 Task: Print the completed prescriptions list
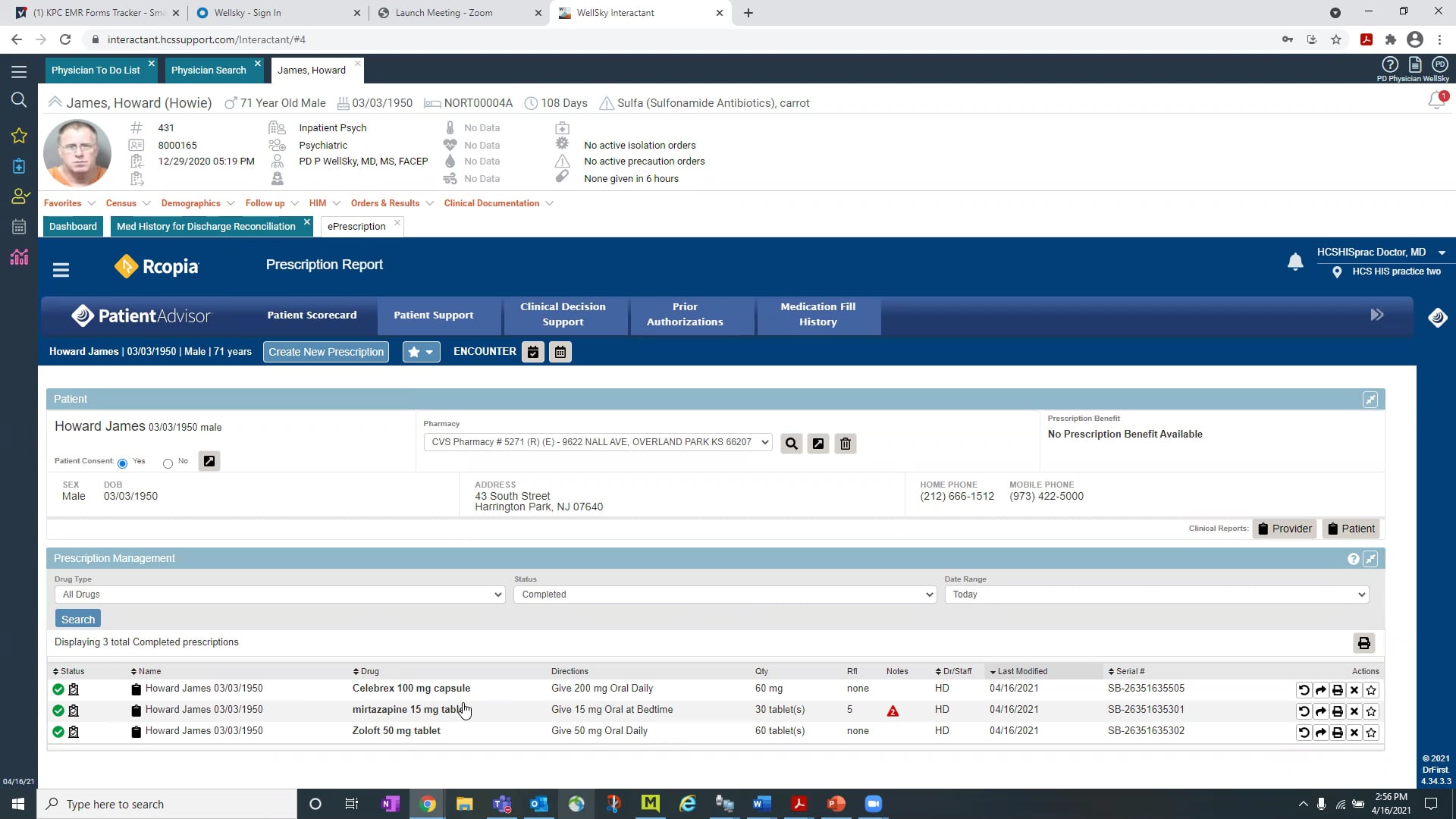1363,643
